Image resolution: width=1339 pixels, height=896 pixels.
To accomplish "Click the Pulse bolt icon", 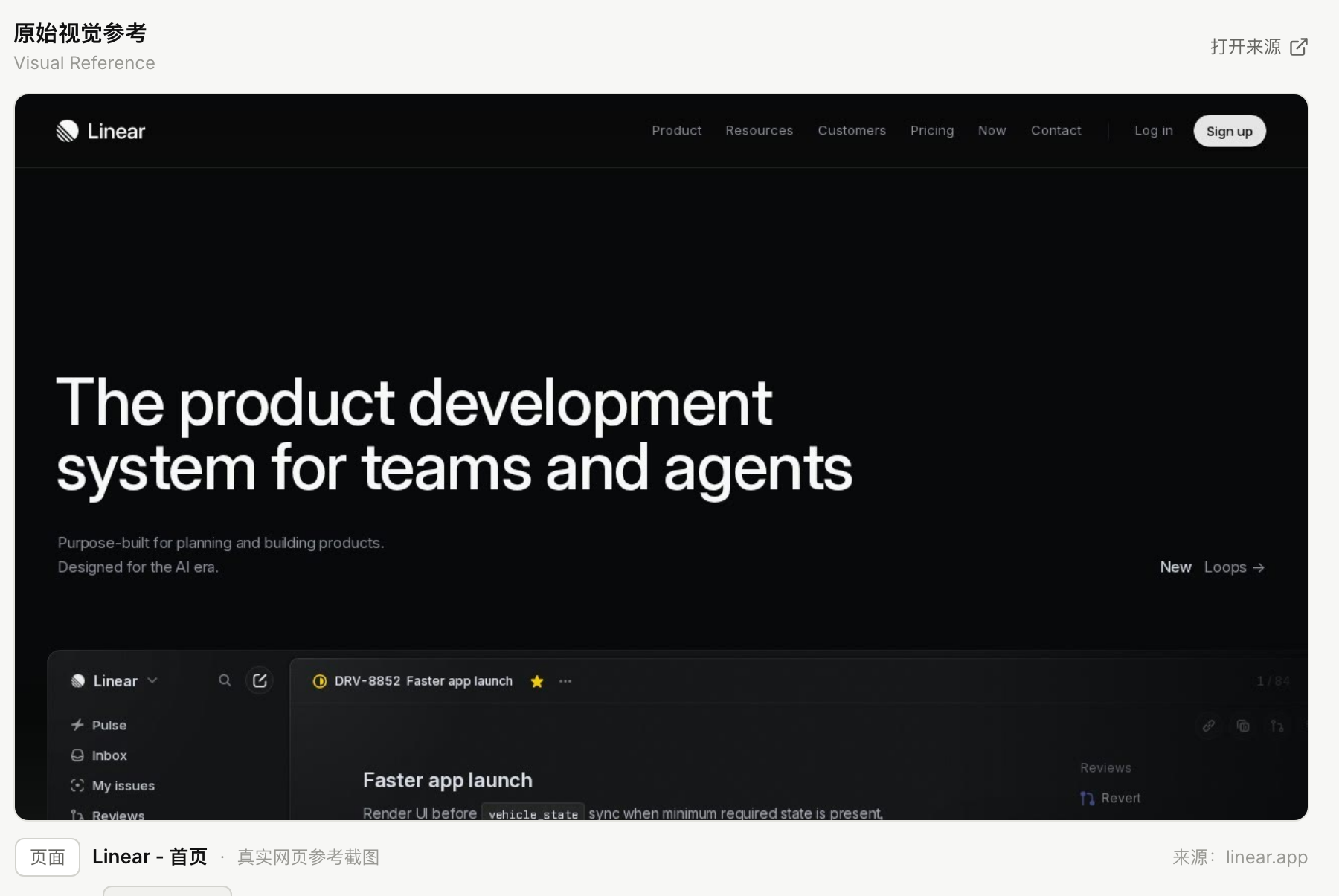I will click(77, 724).
